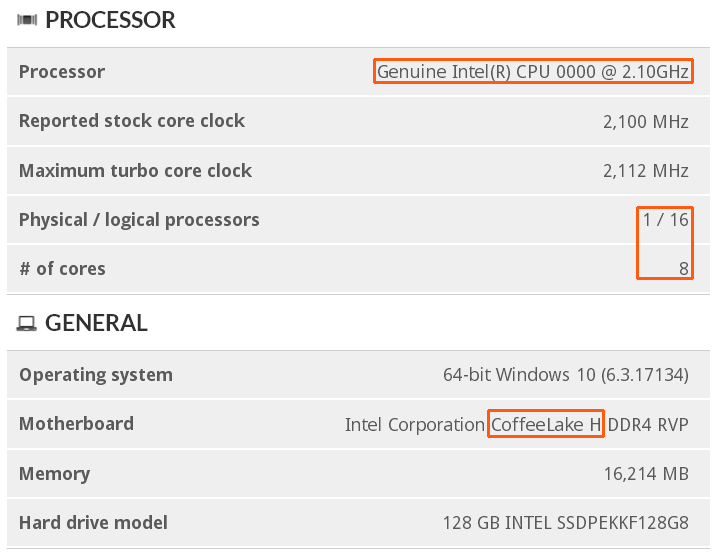Click the # of cores label
The height and width of the screenshot is (555, 716).
[62, 269]
